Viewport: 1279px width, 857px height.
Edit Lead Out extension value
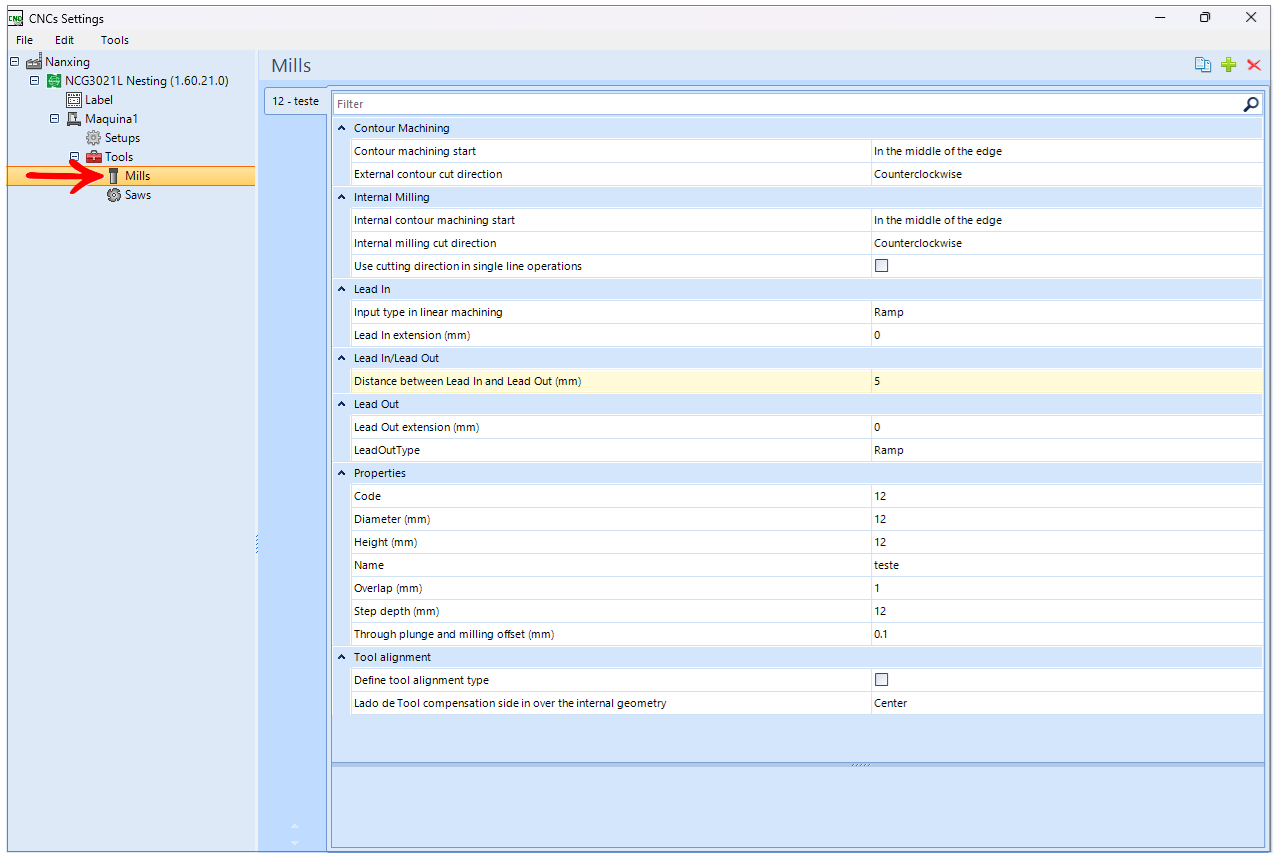1067,427
